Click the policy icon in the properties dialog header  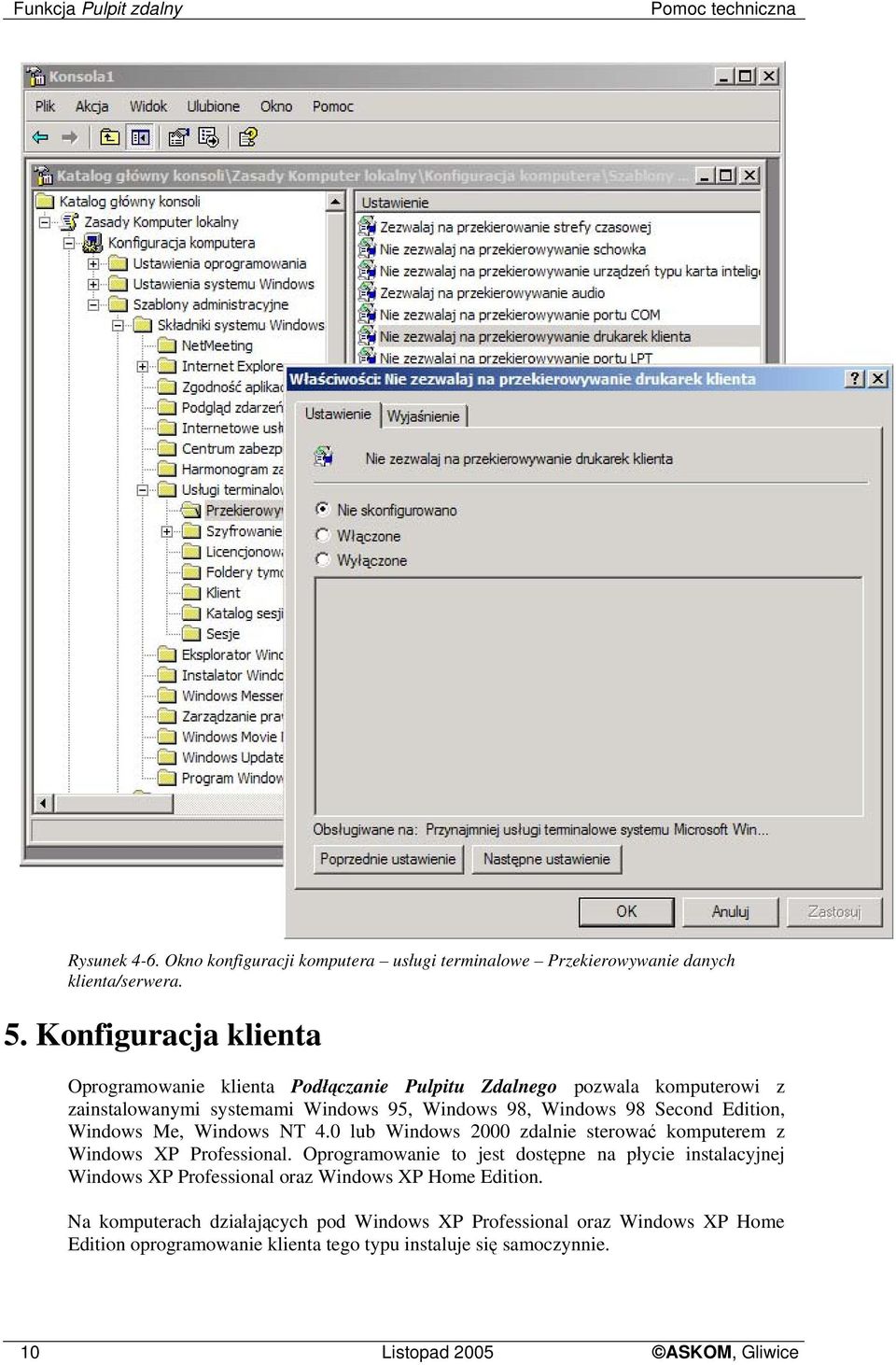324,457
